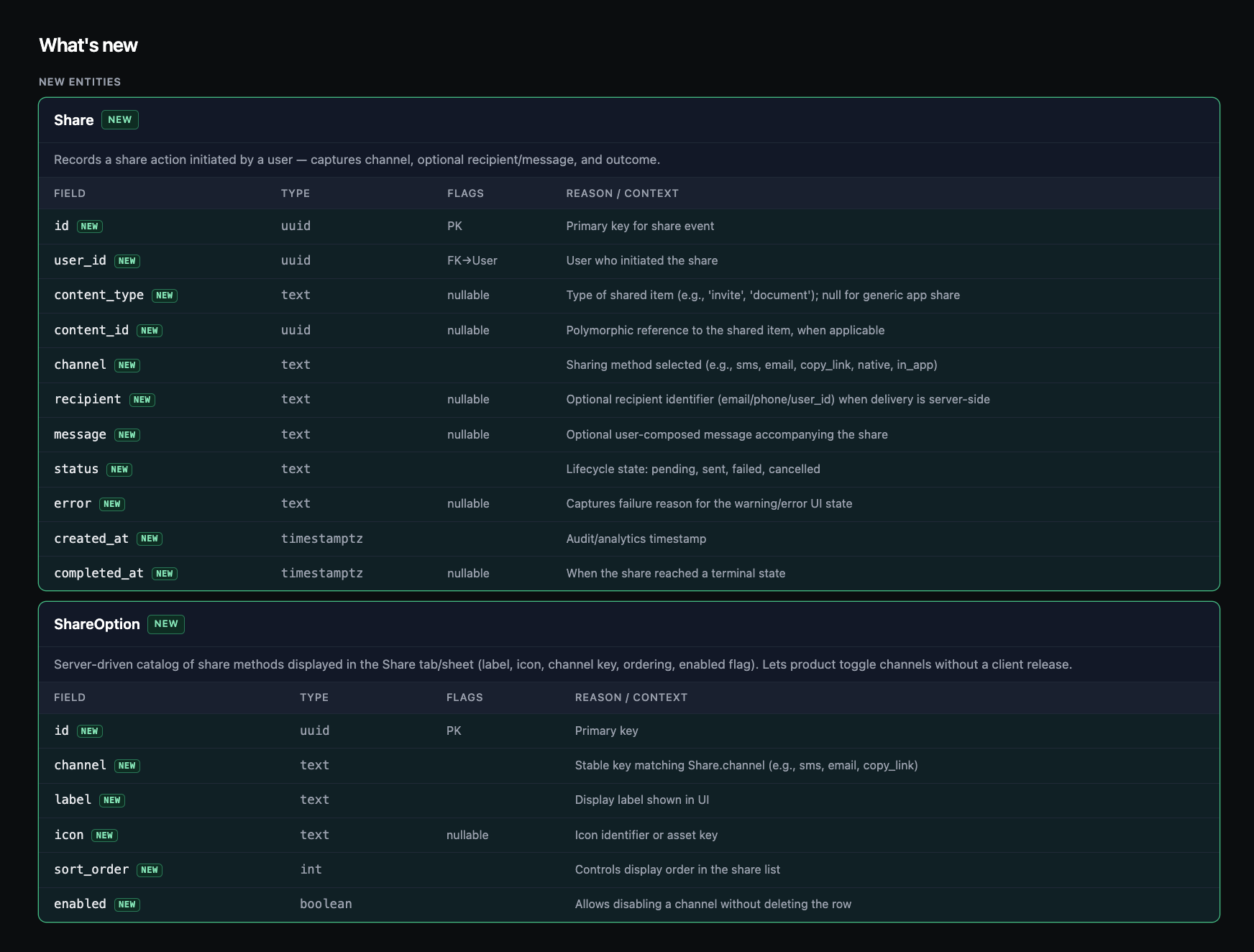Image resolution: width=1254 pixels, height=952 pixels.
Task: Select the sort_order field name
Action: 91,869
